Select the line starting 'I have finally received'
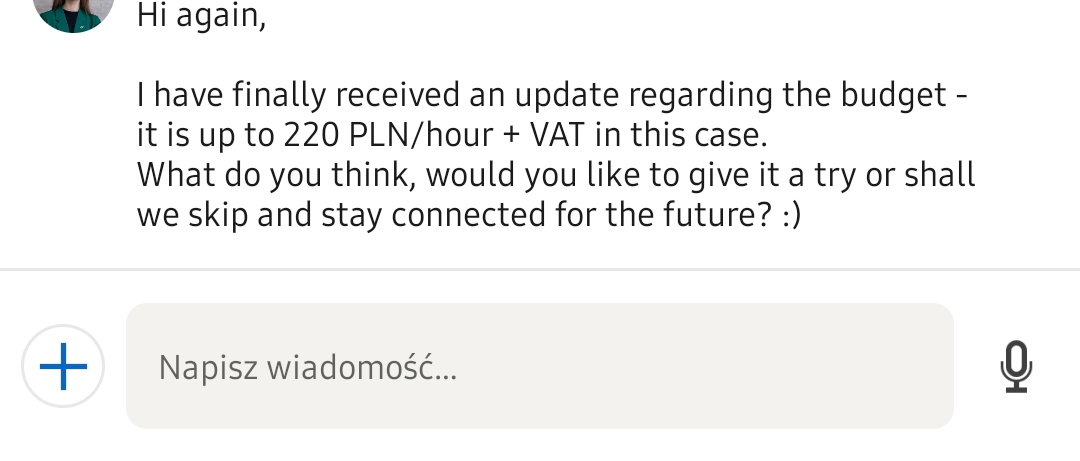This screenshot has height=461, width=1080. tap(552, 95)
